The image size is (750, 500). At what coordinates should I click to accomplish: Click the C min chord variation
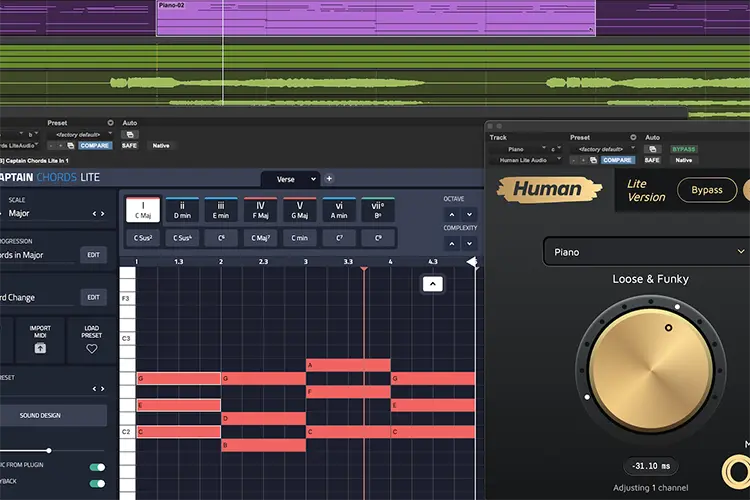pos(299,238)
